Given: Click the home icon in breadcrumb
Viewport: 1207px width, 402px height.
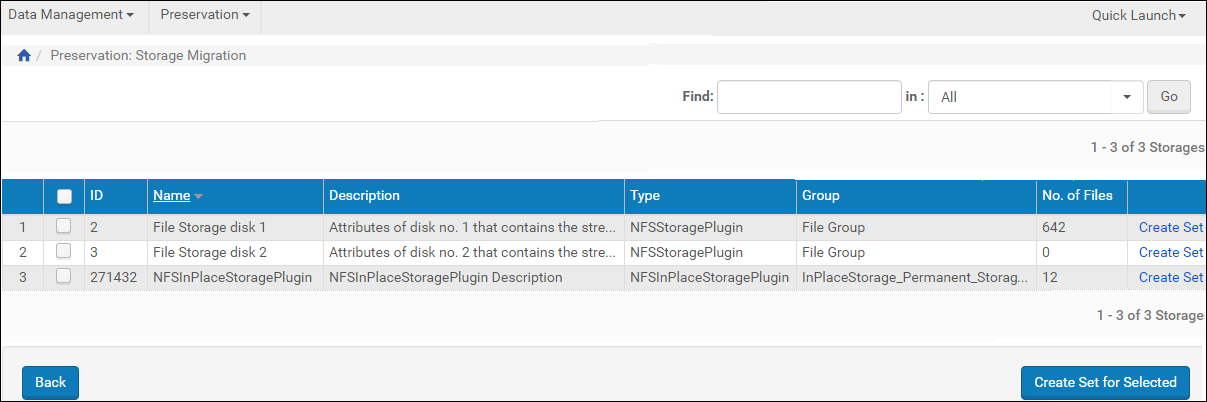Looking at the screenshot, I should point(24,56).
